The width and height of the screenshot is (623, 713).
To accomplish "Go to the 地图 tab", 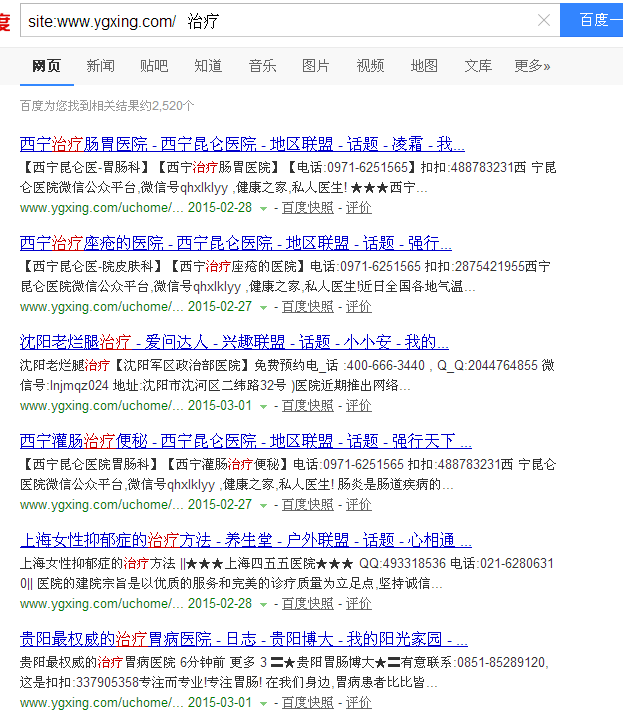I will pos(424,66).
